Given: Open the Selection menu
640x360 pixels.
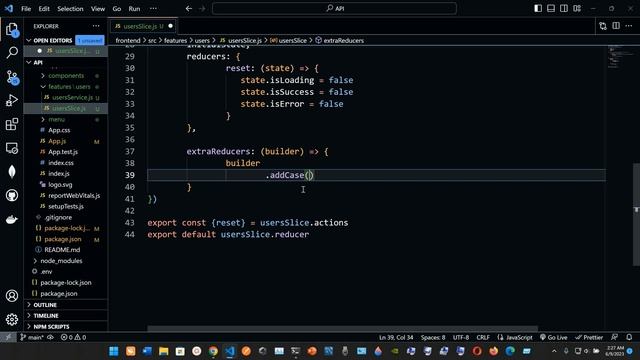Looking at the screenshot, I should pos(70,9).
